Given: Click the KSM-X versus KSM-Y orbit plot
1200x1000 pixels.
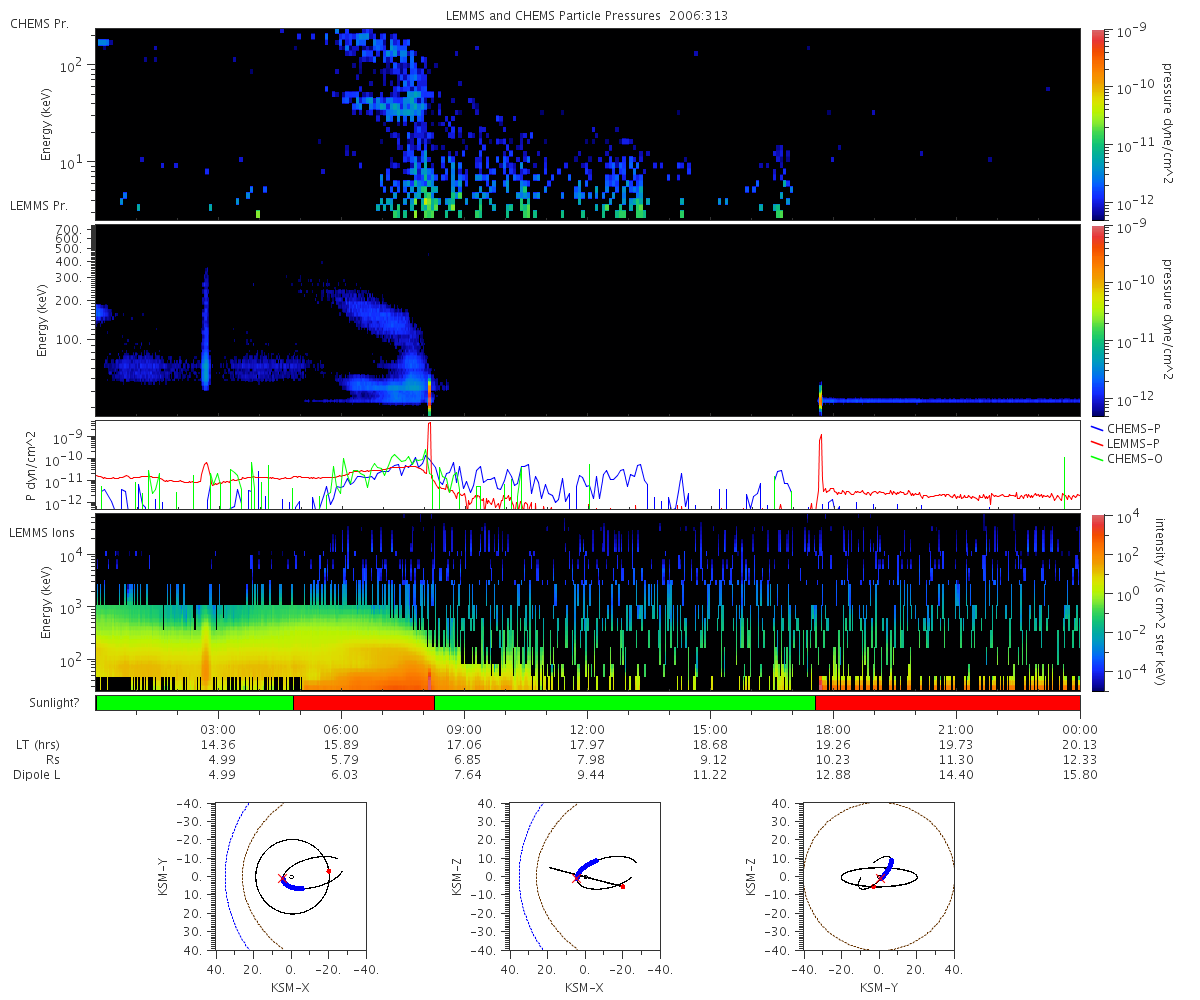Looking at the screenshot, I should 290,876.
